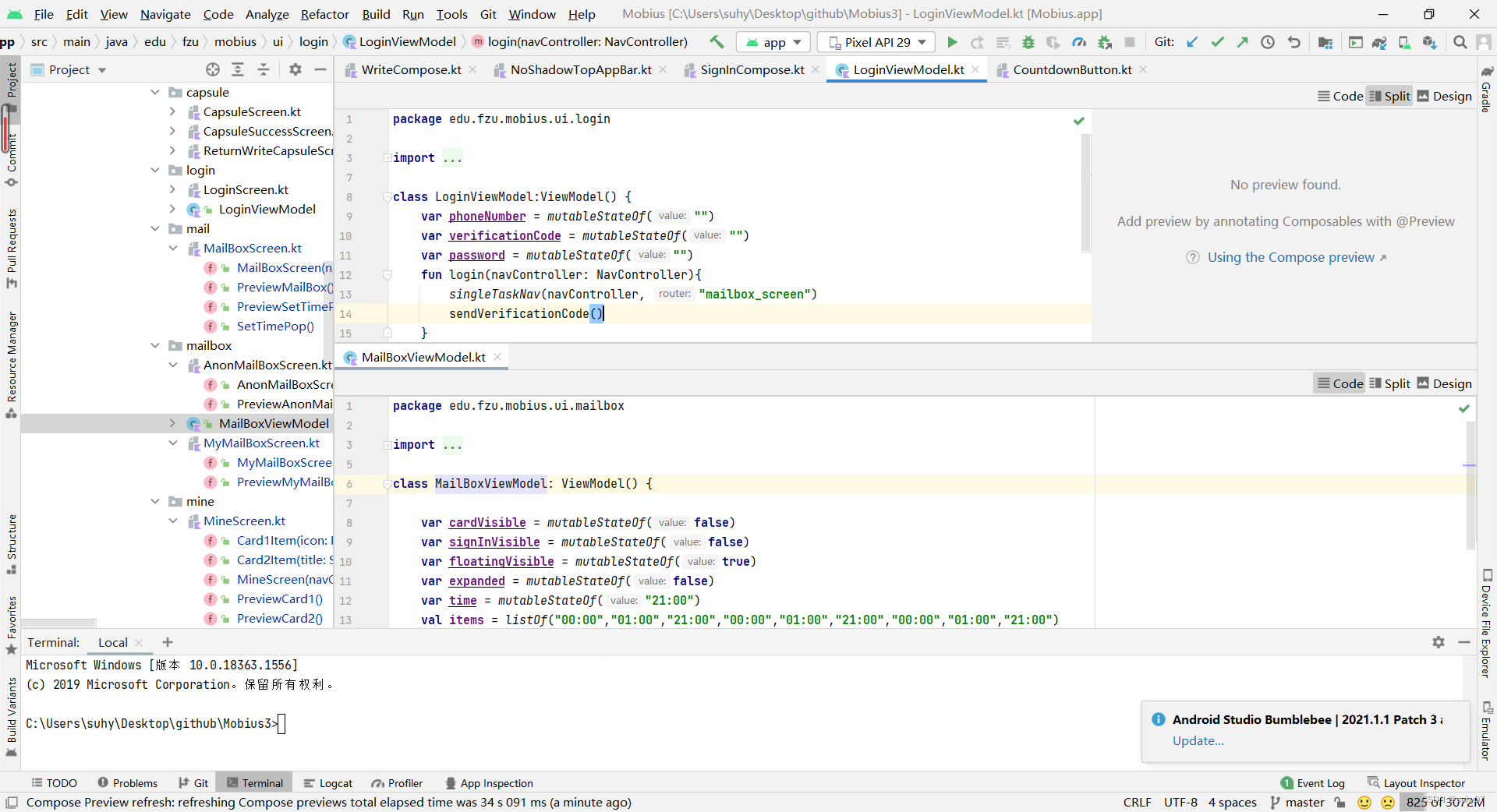Toggle the Build Variants tool window
The image size is (1497, 812).
click(x=11, y=717)
